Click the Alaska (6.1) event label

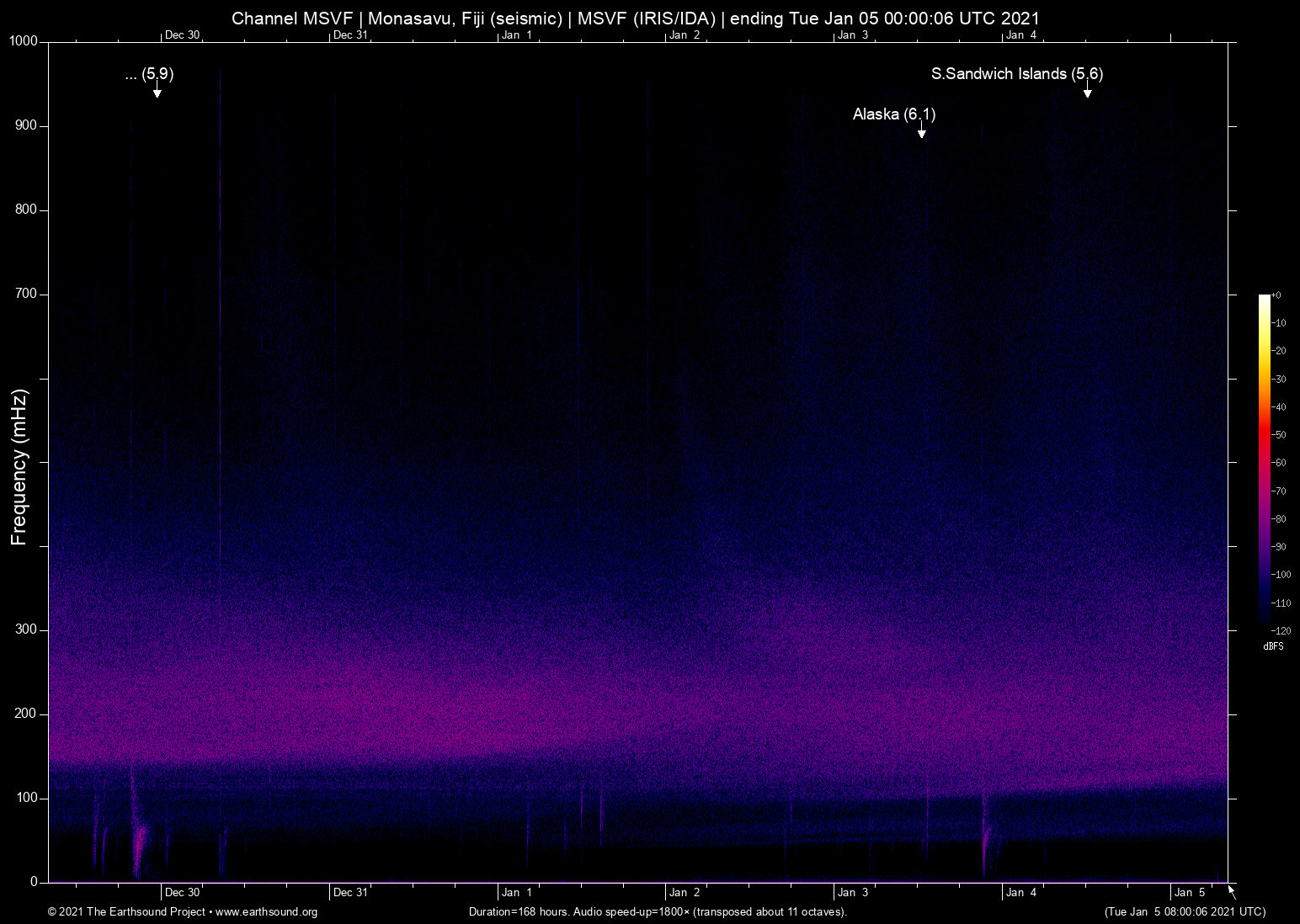(894, 114)
